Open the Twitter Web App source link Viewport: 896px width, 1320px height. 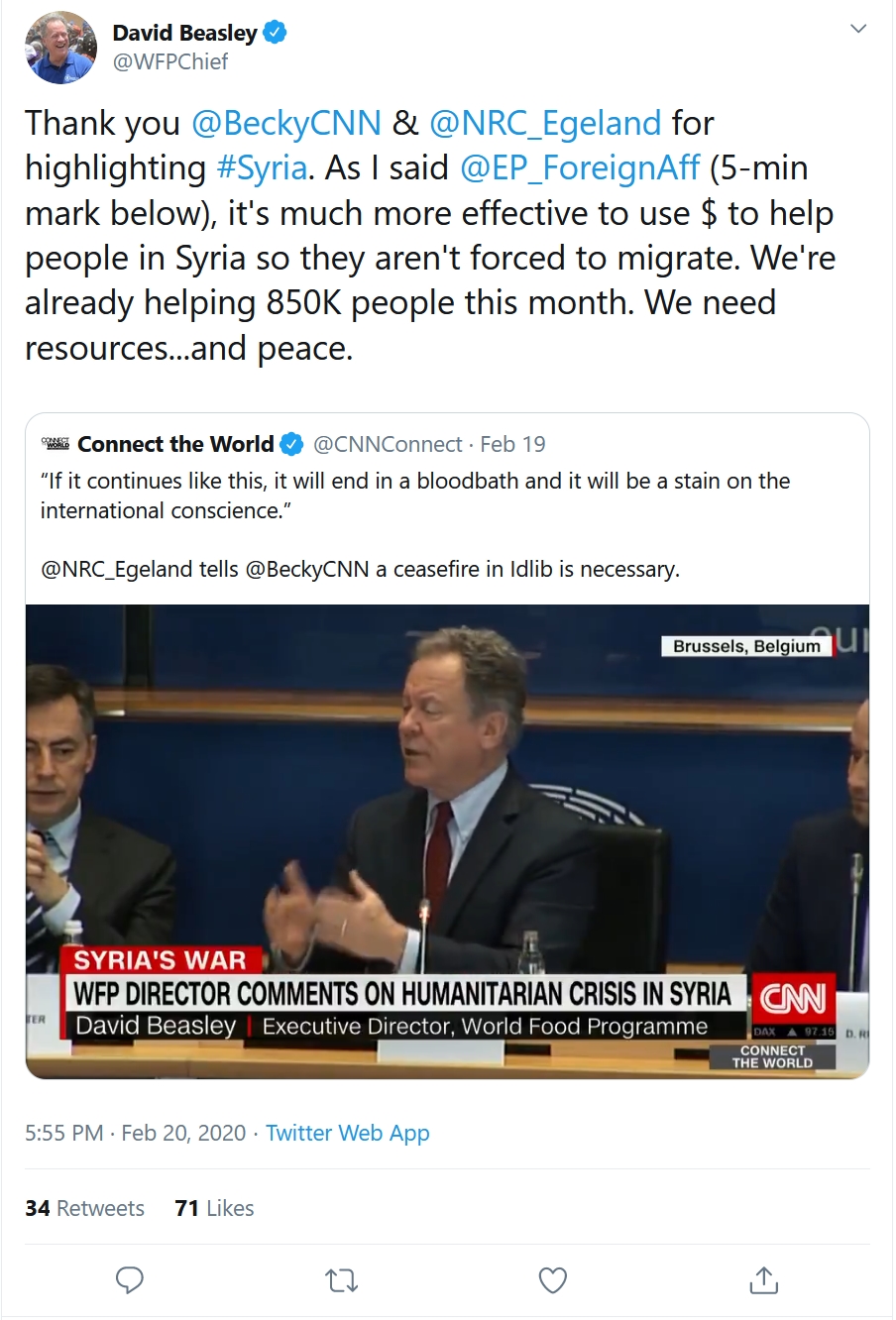348,1133
